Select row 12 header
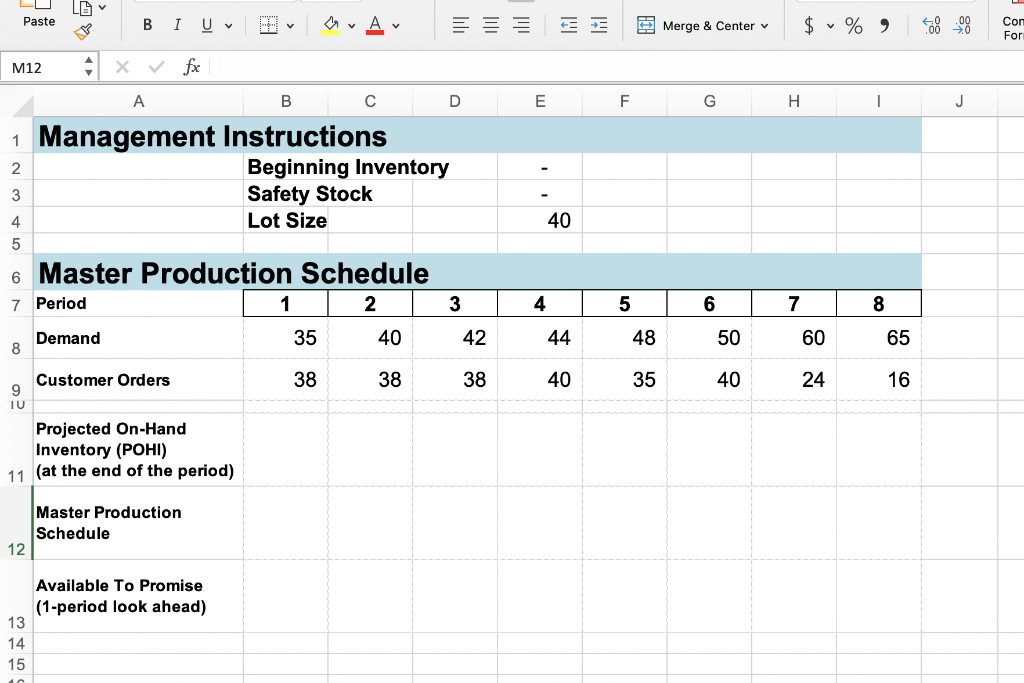Screen dimensions: 1024x683 (16, 523)
